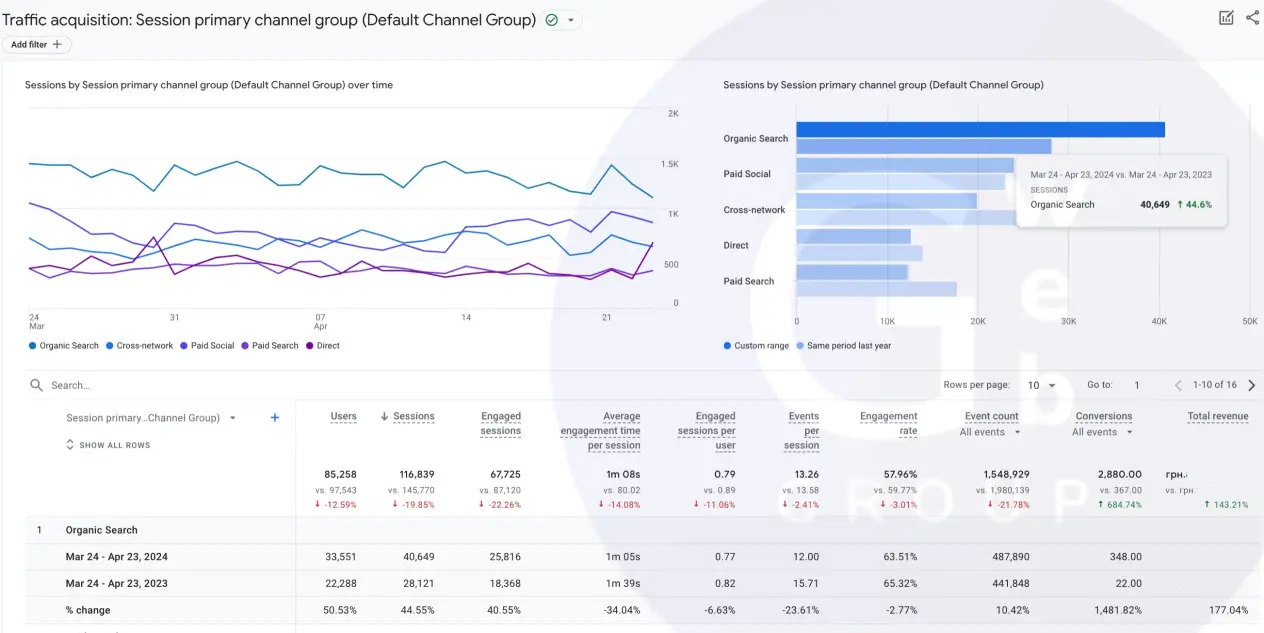
Task: Toggle Paid Social series in line chart legend
Action: coord(207,346)
